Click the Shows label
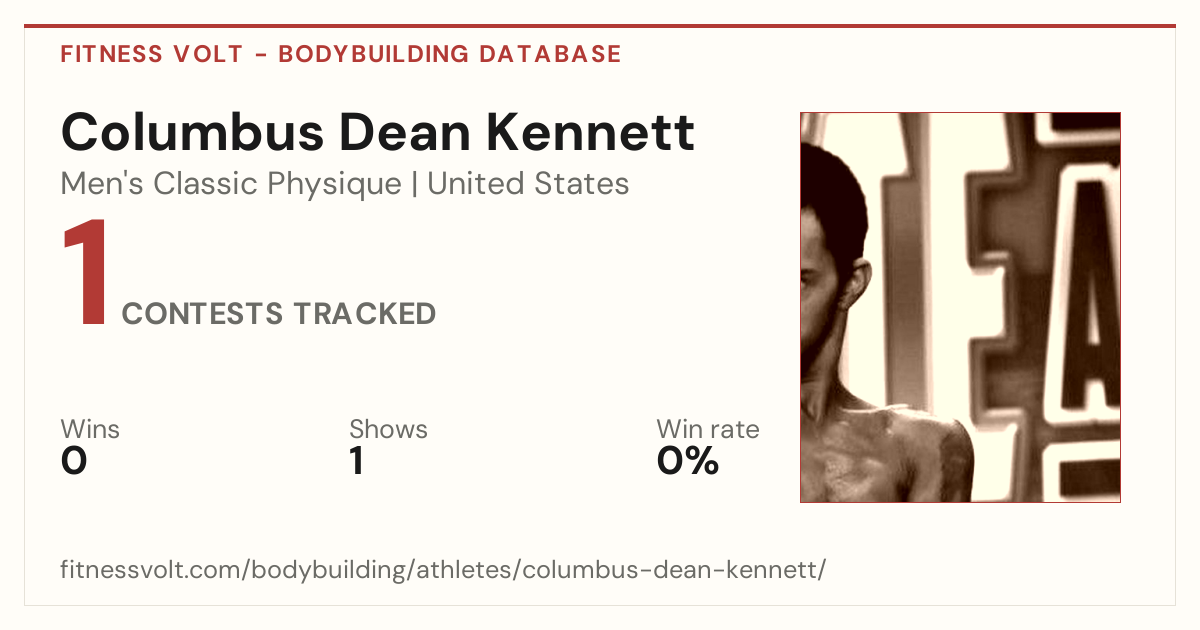 click(388, 429)
